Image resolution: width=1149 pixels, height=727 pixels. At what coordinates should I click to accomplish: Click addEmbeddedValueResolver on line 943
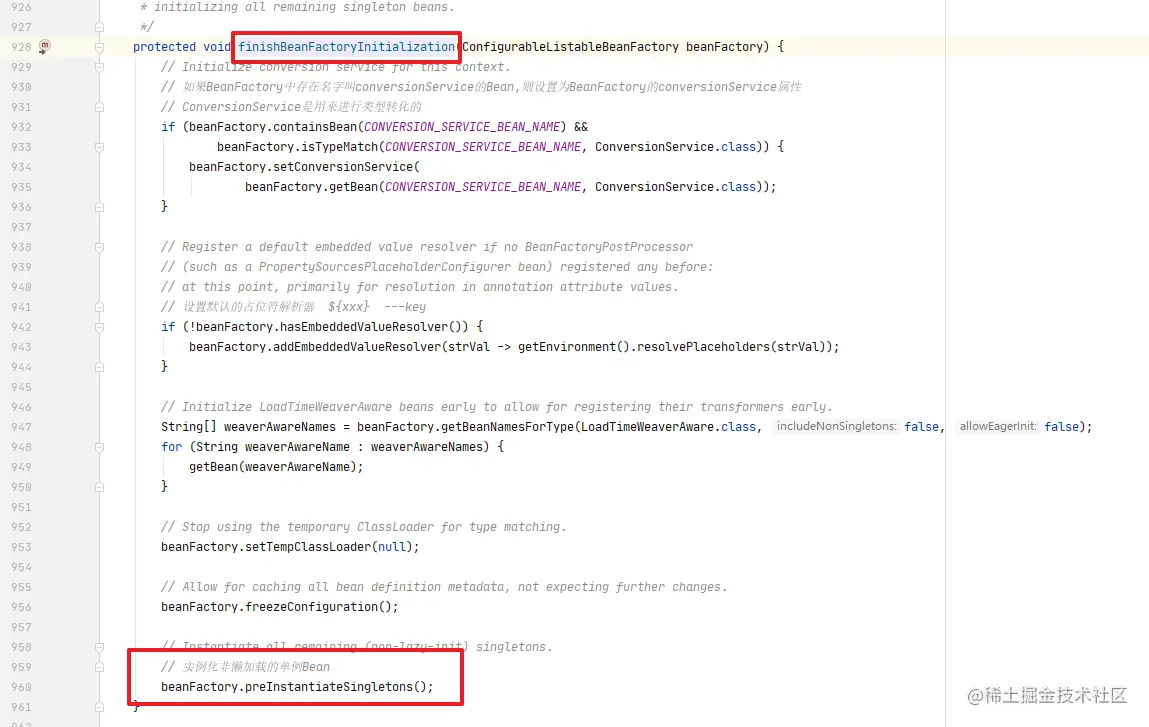tap(357, 347)
